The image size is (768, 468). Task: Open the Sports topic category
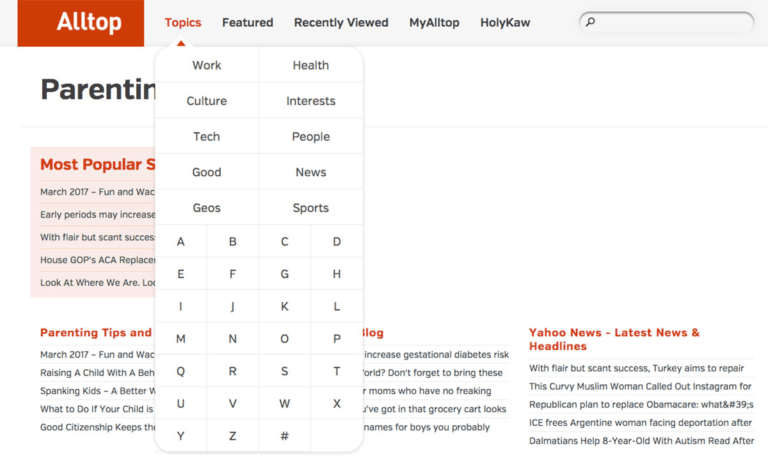[x=311, y=208]
